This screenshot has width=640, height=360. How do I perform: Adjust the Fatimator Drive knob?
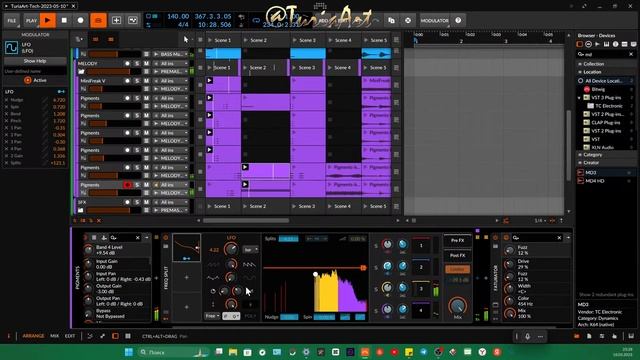[509, 264]
